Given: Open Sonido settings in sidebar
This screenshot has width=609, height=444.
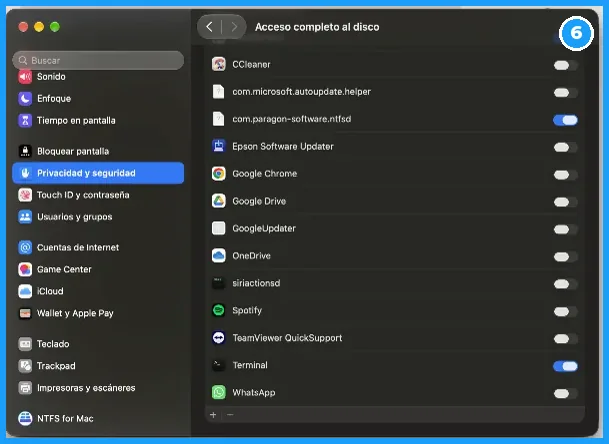Looking at the screenshot, I should point(98,77).
